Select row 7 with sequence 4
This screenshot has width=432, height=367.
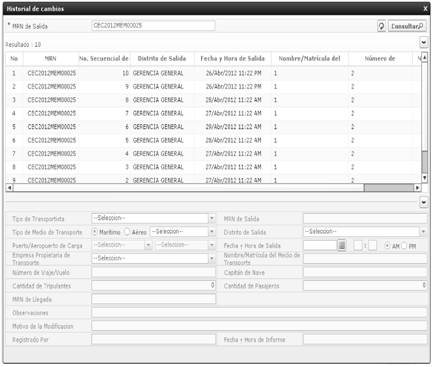point(213,154)
